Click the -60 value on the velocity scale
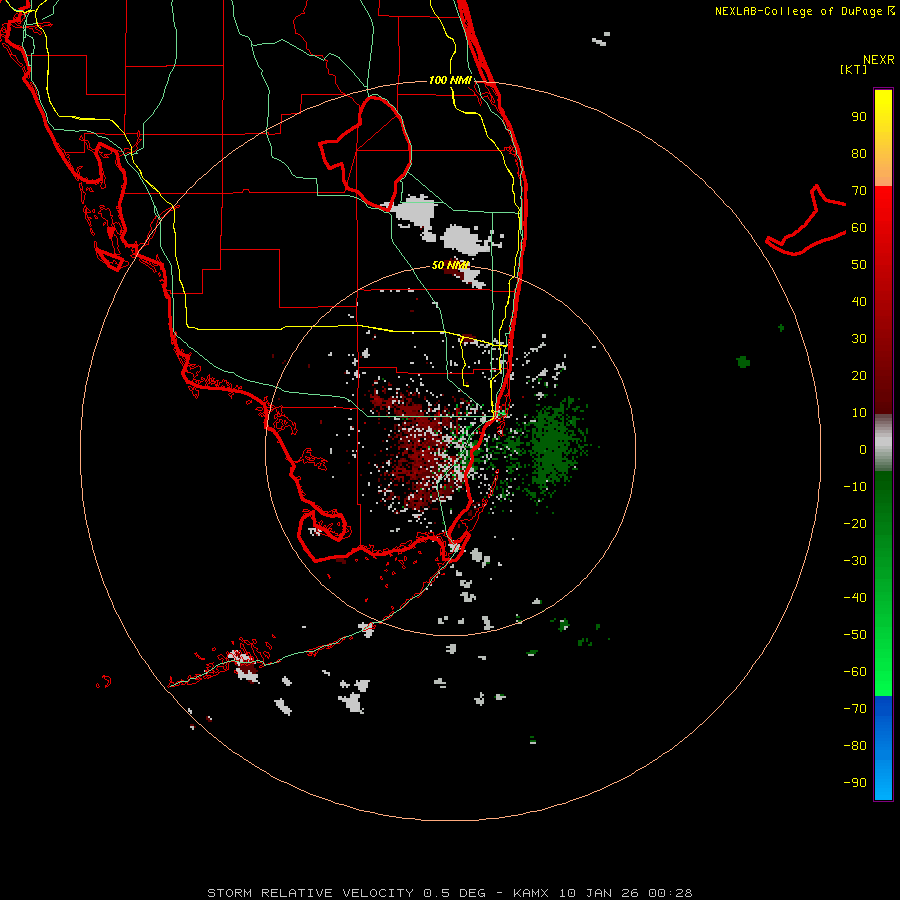The image size is (900, 900). point(855,672)
